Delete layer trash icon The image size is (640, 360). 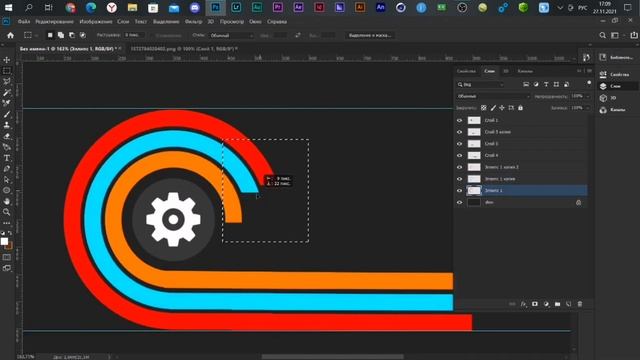580,304
